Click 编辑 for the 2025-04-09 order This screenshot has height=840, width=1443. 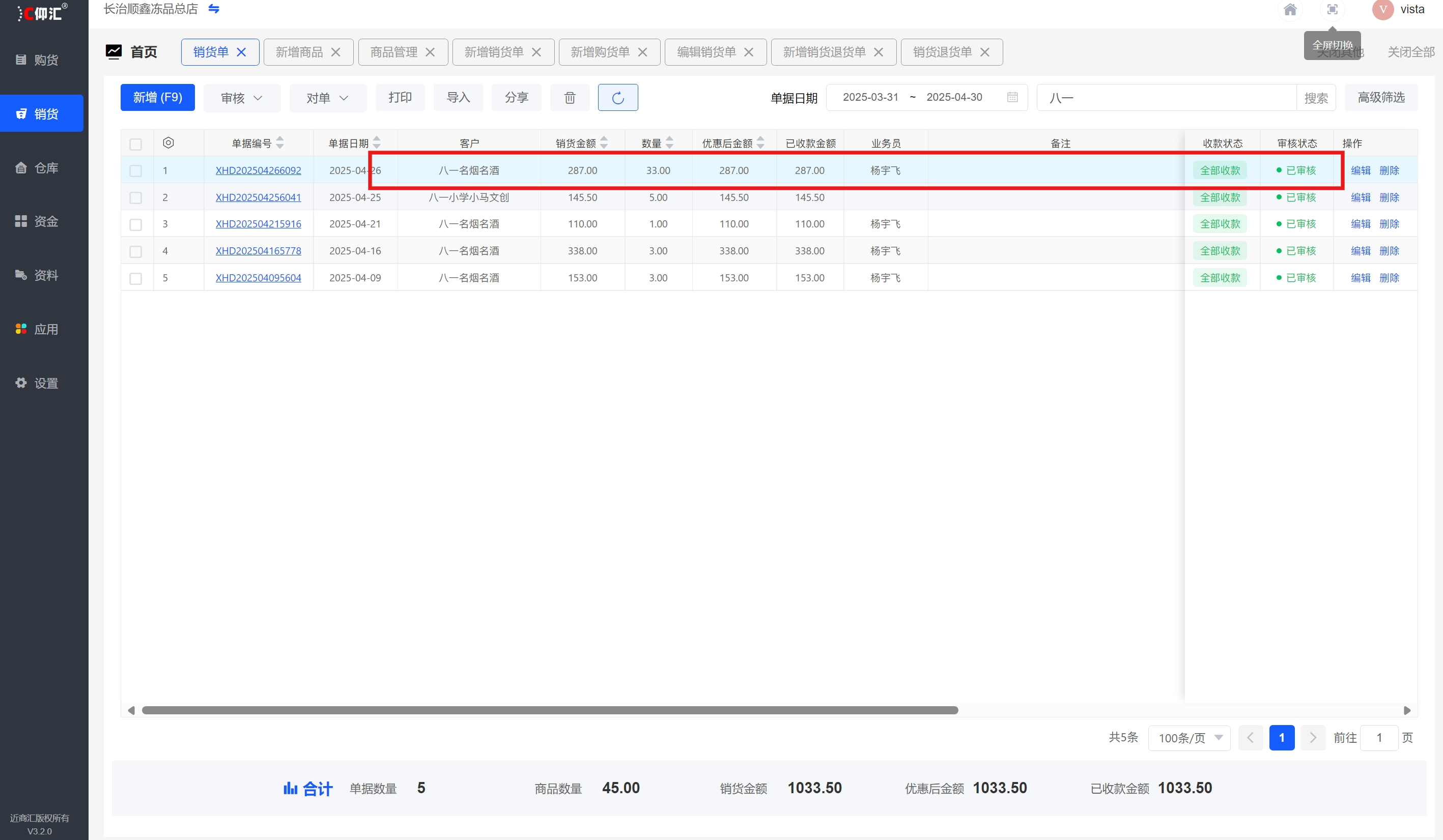(1360, 277)
